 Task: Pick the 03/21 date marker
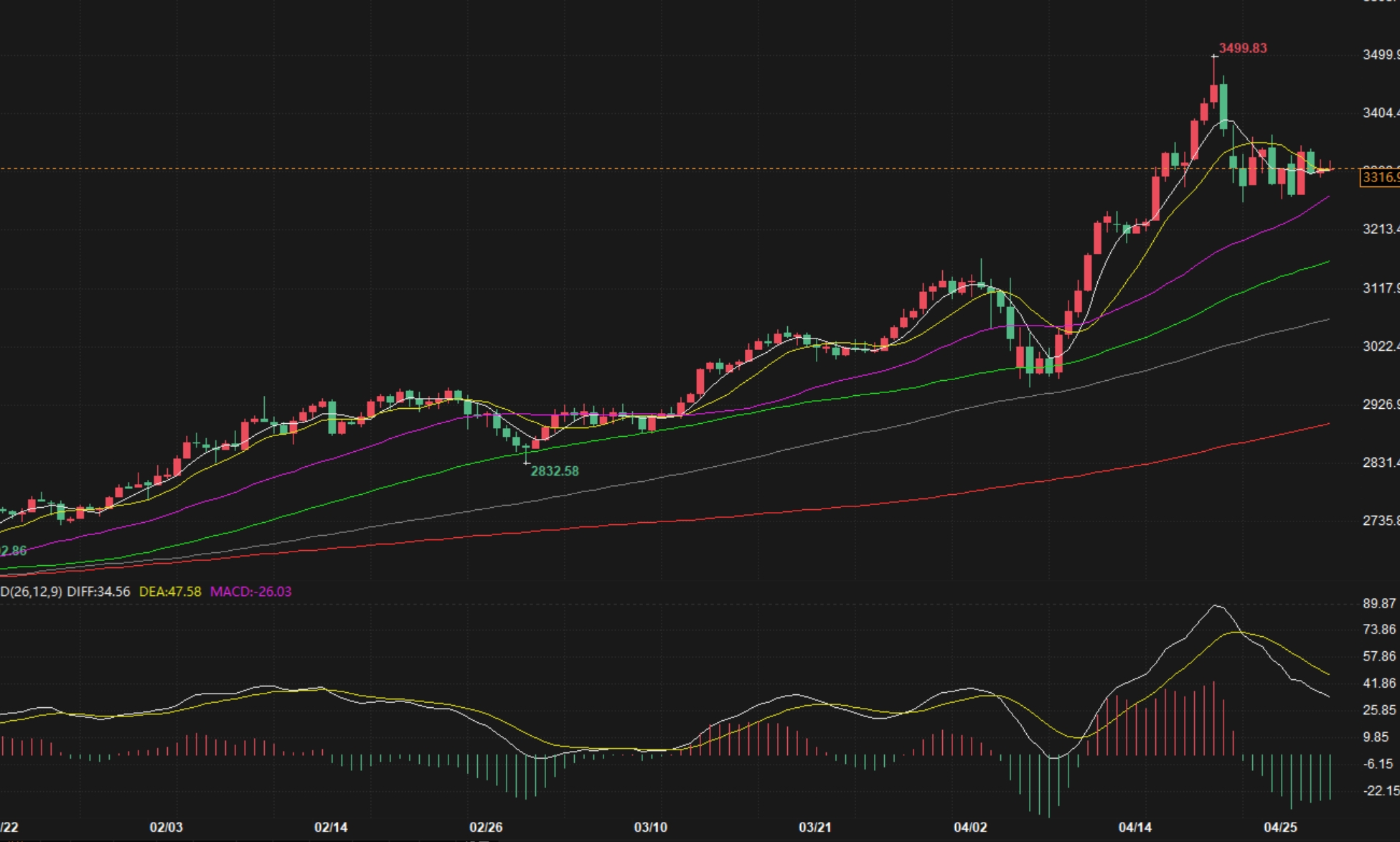pyautogui.click(x=815, y=827)
